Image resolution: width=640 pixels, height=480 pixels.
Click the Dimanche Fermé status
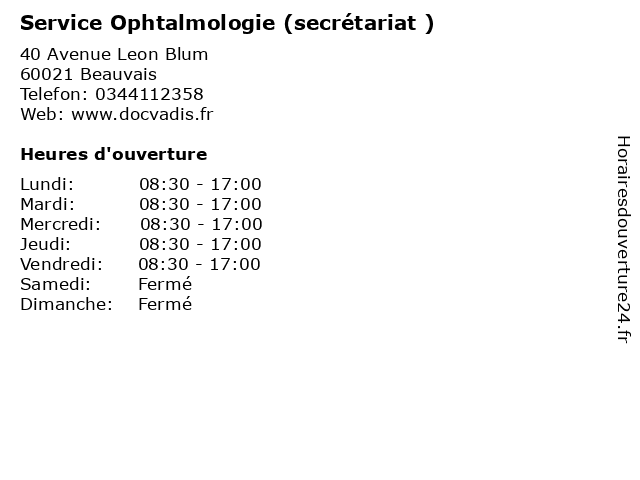tap(165, 304)
